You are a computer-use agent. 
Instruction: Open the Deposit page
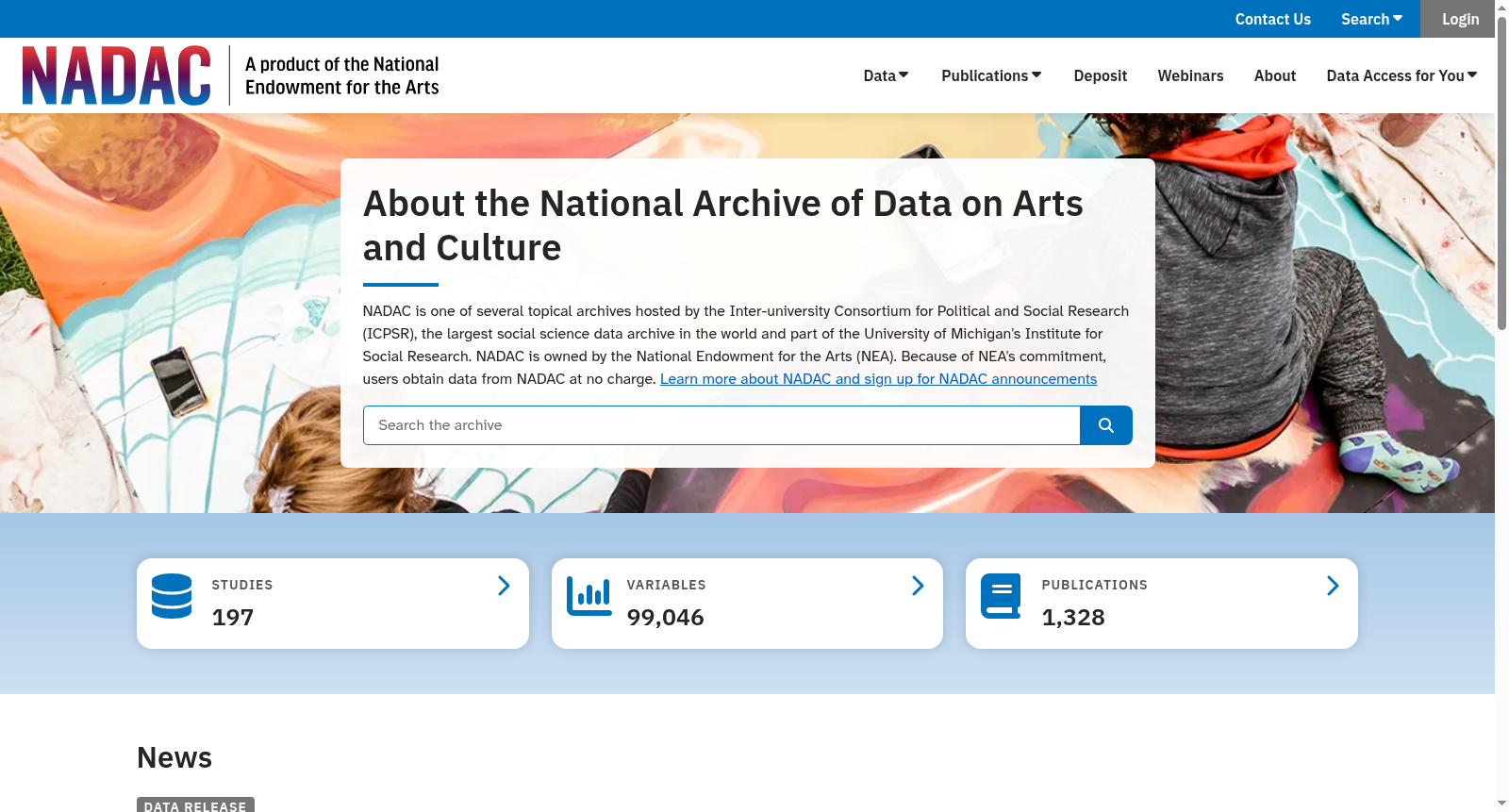point(1101,75)
